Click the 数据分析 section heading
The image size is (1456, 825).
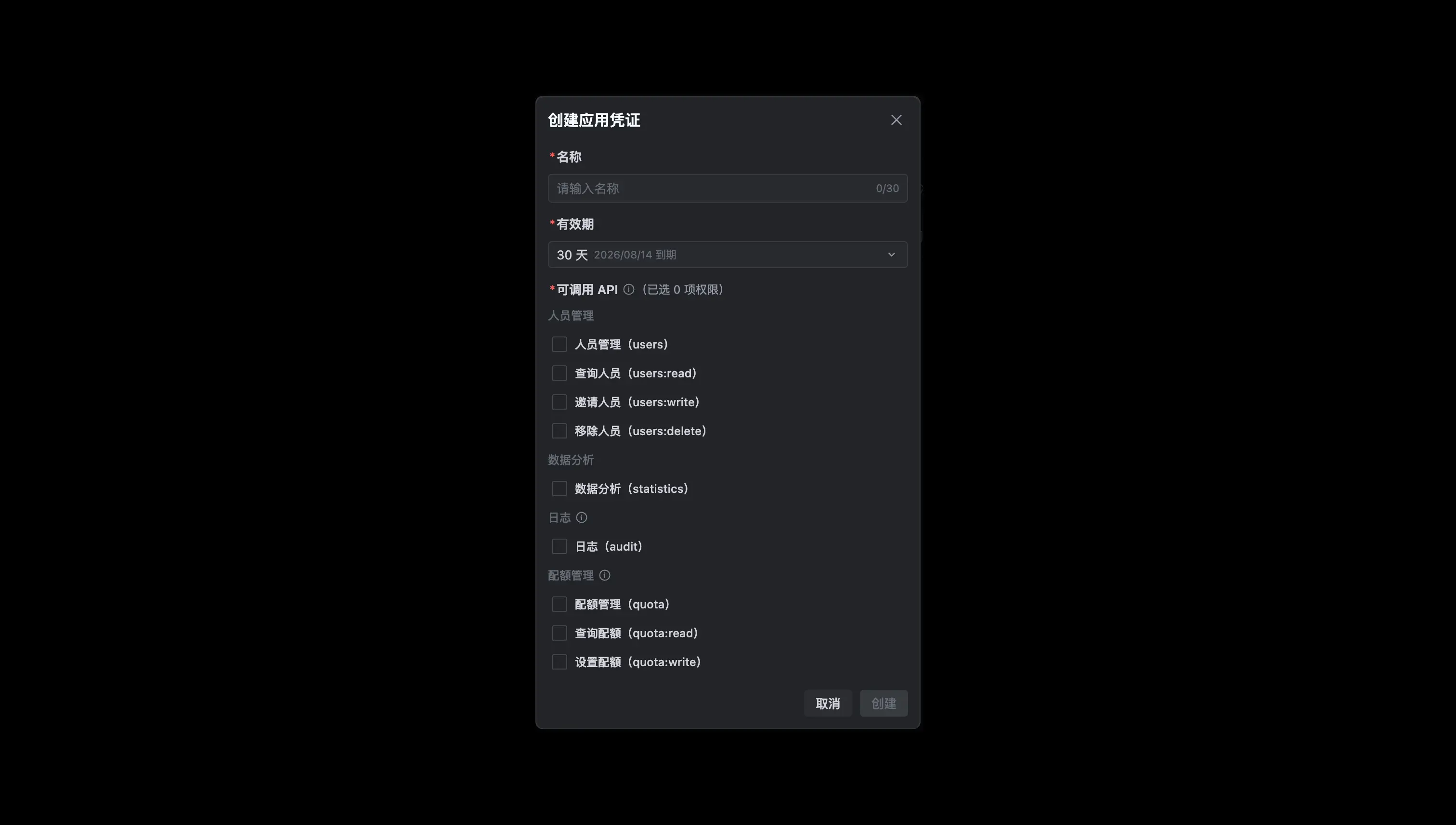point(571,460)
